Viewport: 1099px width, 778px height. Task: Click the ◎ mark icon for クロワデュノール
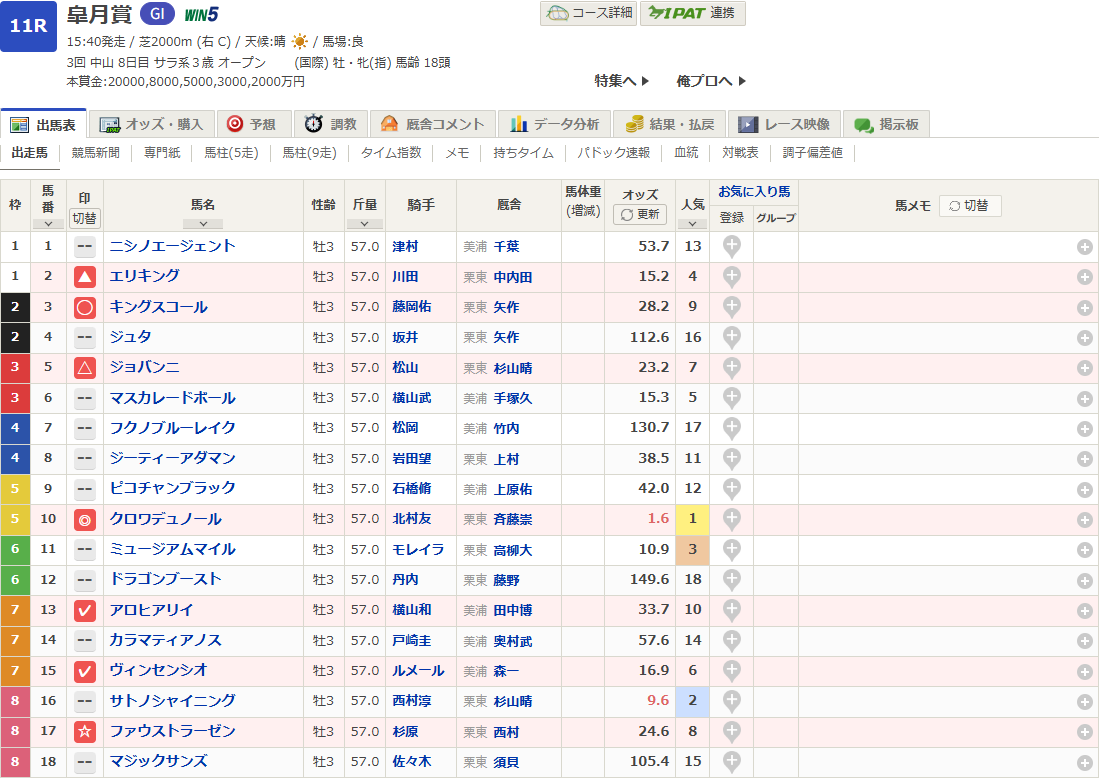tap(85, 519)
